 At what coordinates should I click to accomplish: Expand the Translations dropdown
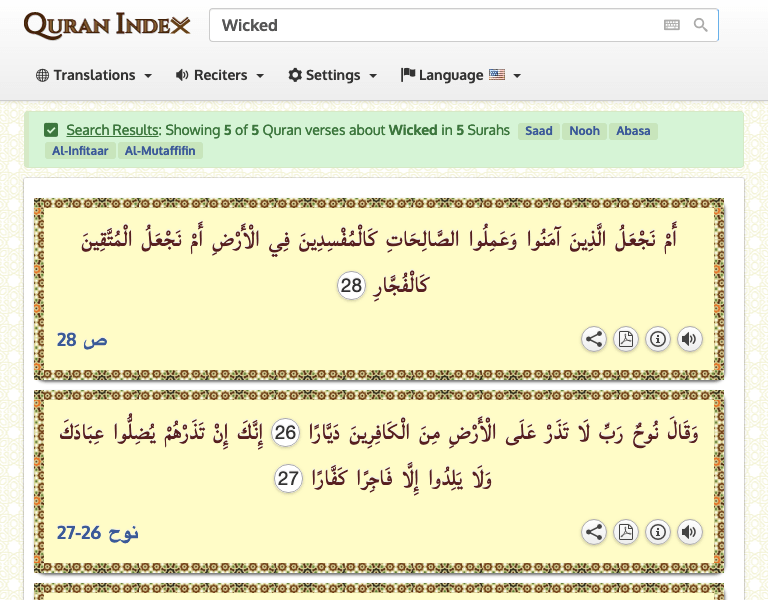(x=93, y=75)
